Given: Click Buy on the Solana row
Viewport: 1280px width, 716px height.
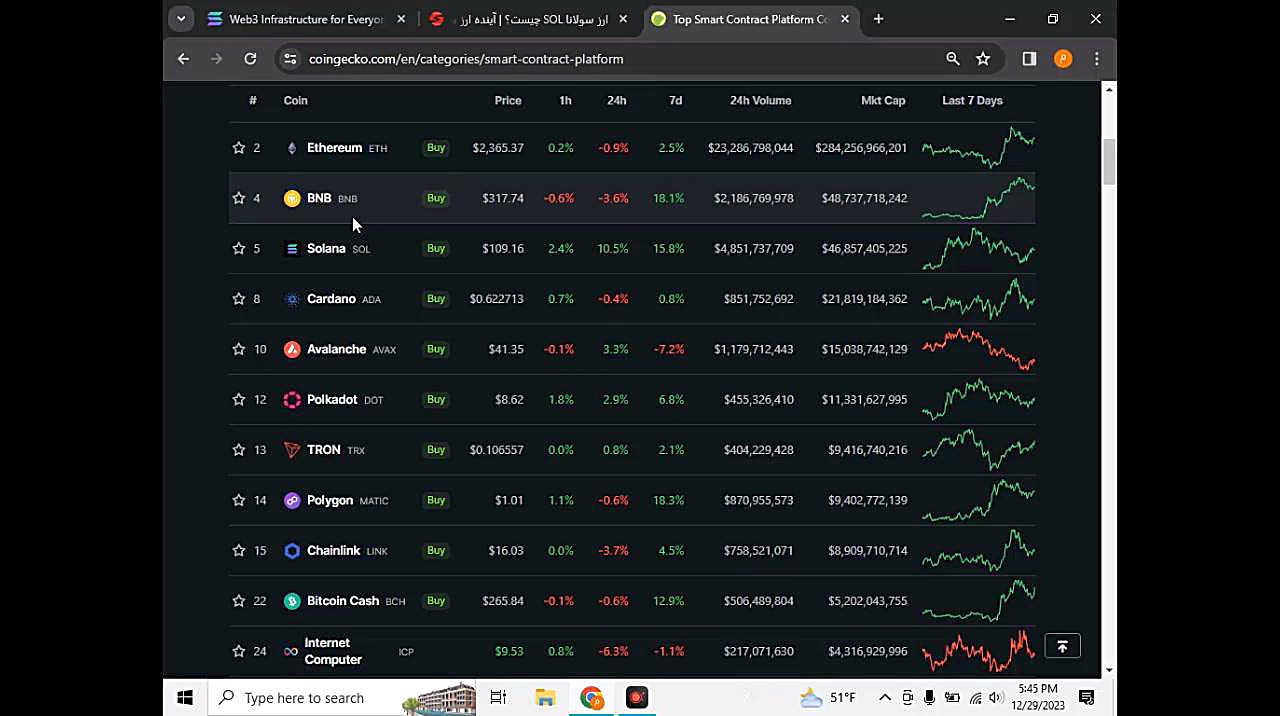Looking at the screenshot, I should [x=436, y=248].
